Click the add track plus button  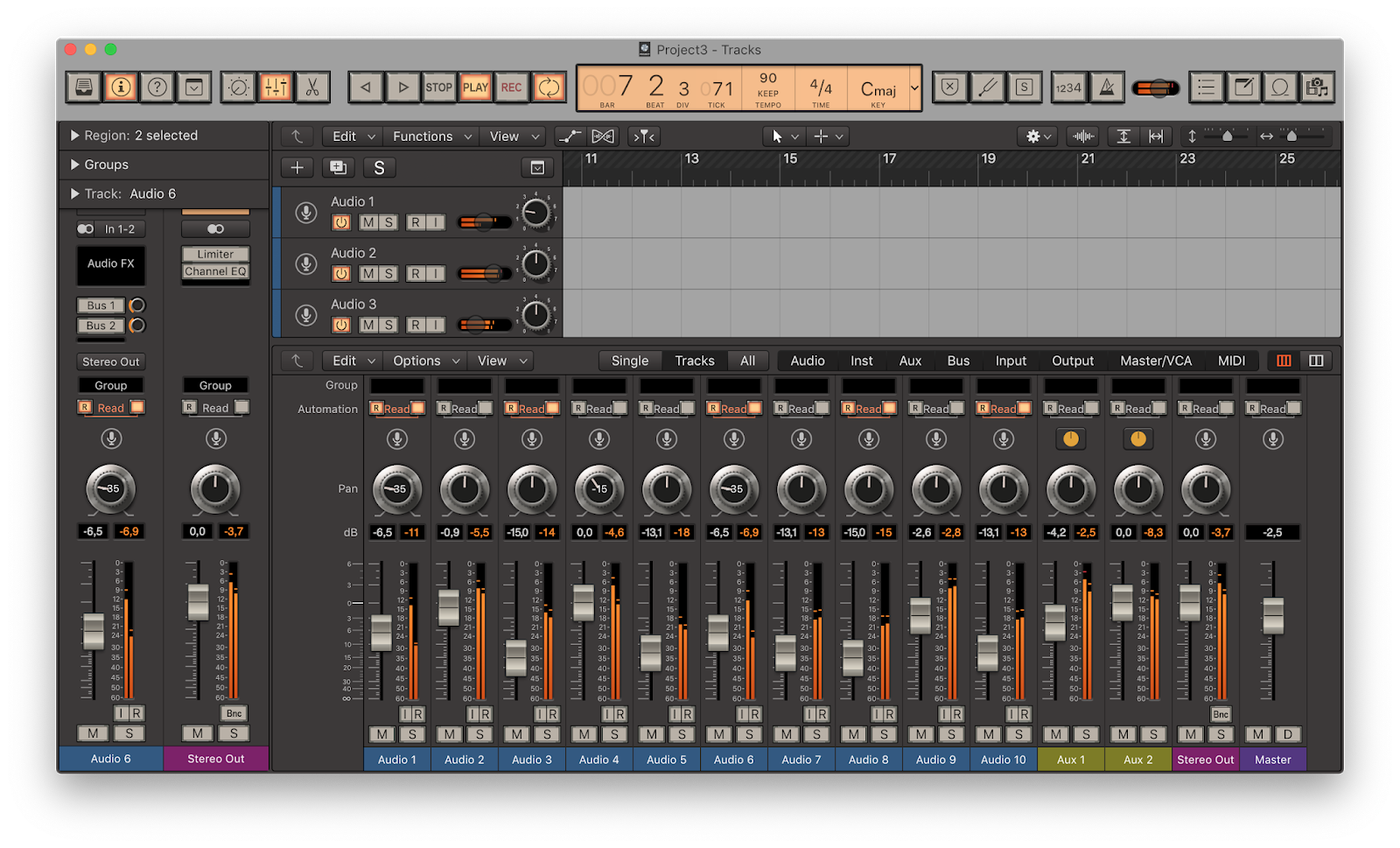297,168
